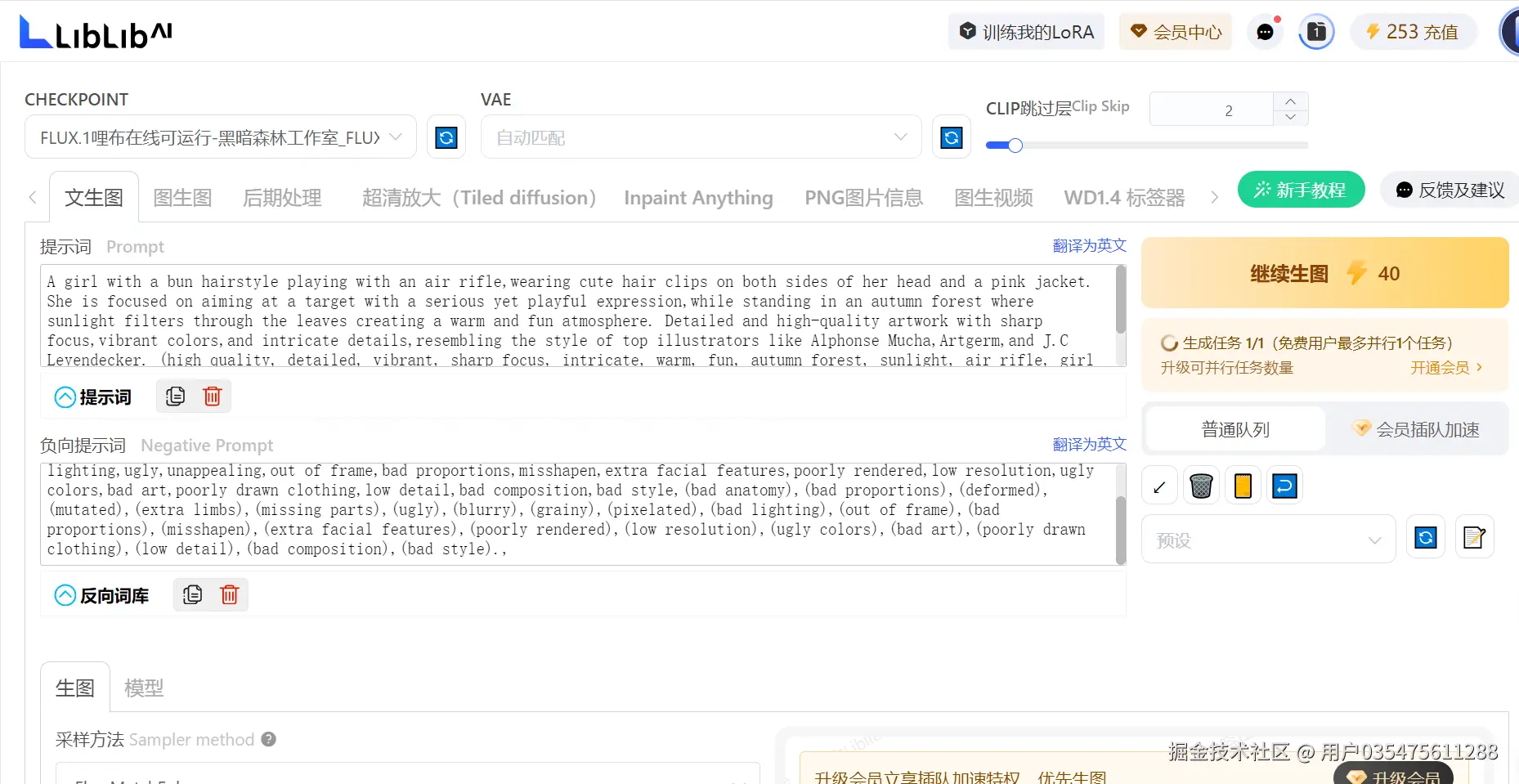Go to Inpaint Anything tab

pos(698,198)
